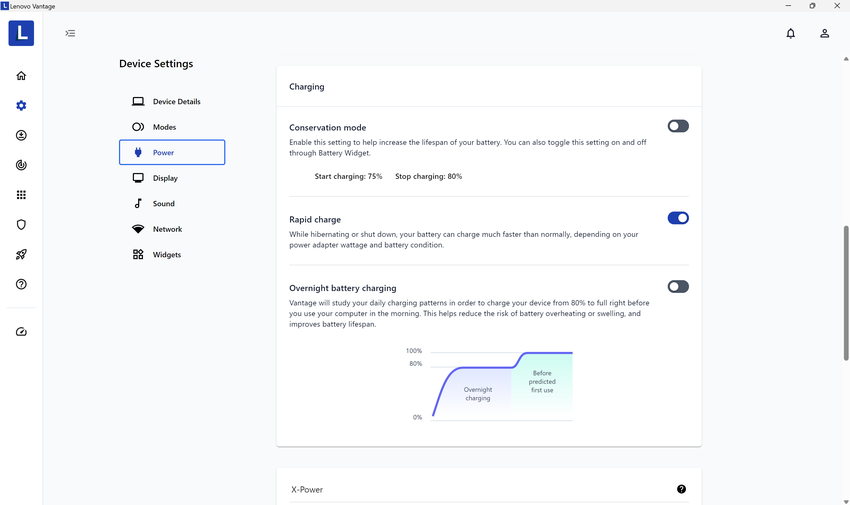
Task: Click the vertical scrollbar thumb
Action: [846, 292]
